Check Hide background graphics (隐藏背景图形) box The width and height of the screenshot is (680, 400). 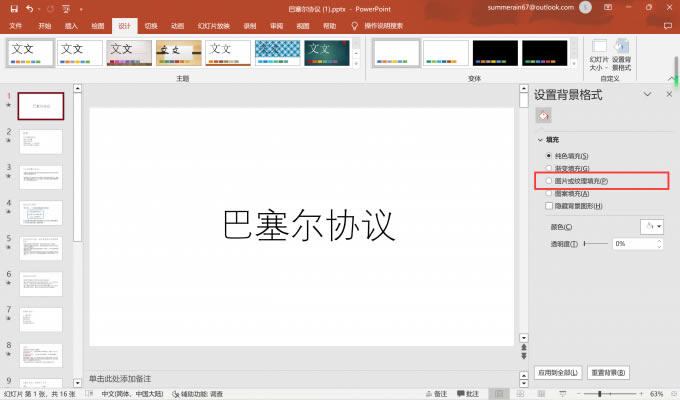[548, 205]
